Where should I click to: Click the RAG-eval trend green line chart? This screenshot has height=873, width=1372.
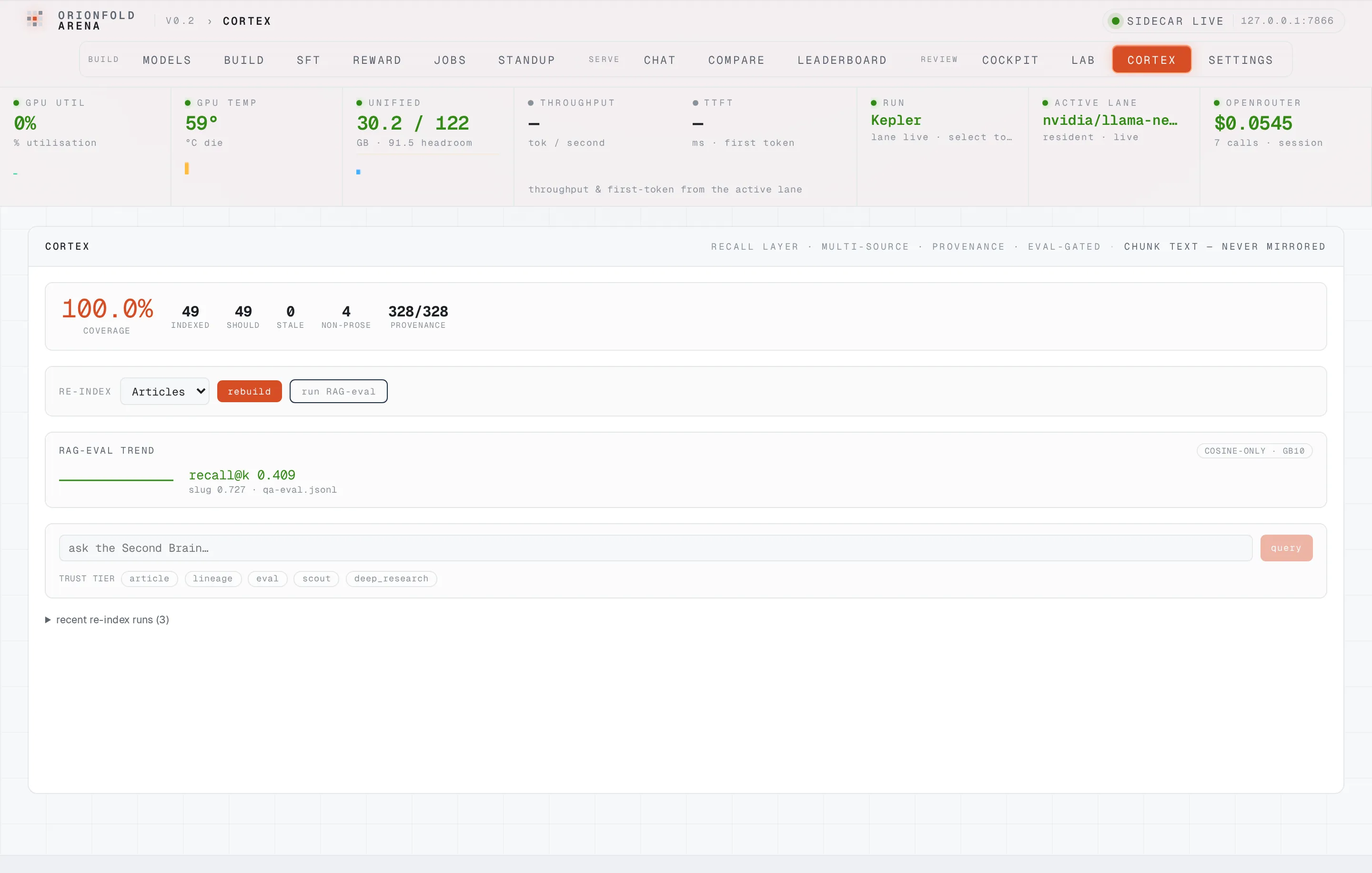[x=116, y=480]
